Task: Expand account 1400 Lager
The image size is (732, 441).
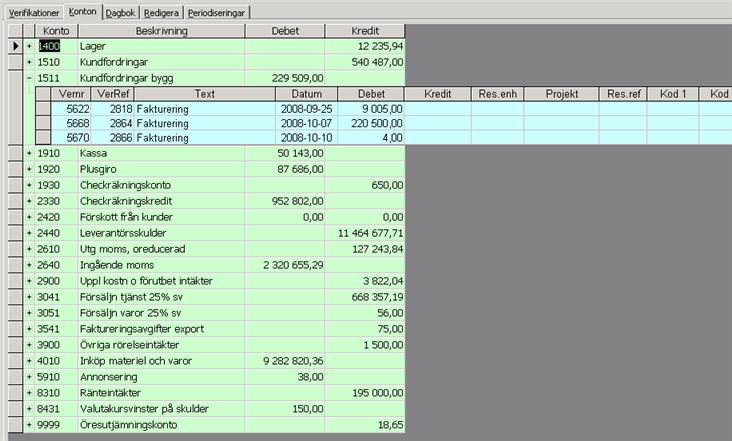Action: point(29,46)
